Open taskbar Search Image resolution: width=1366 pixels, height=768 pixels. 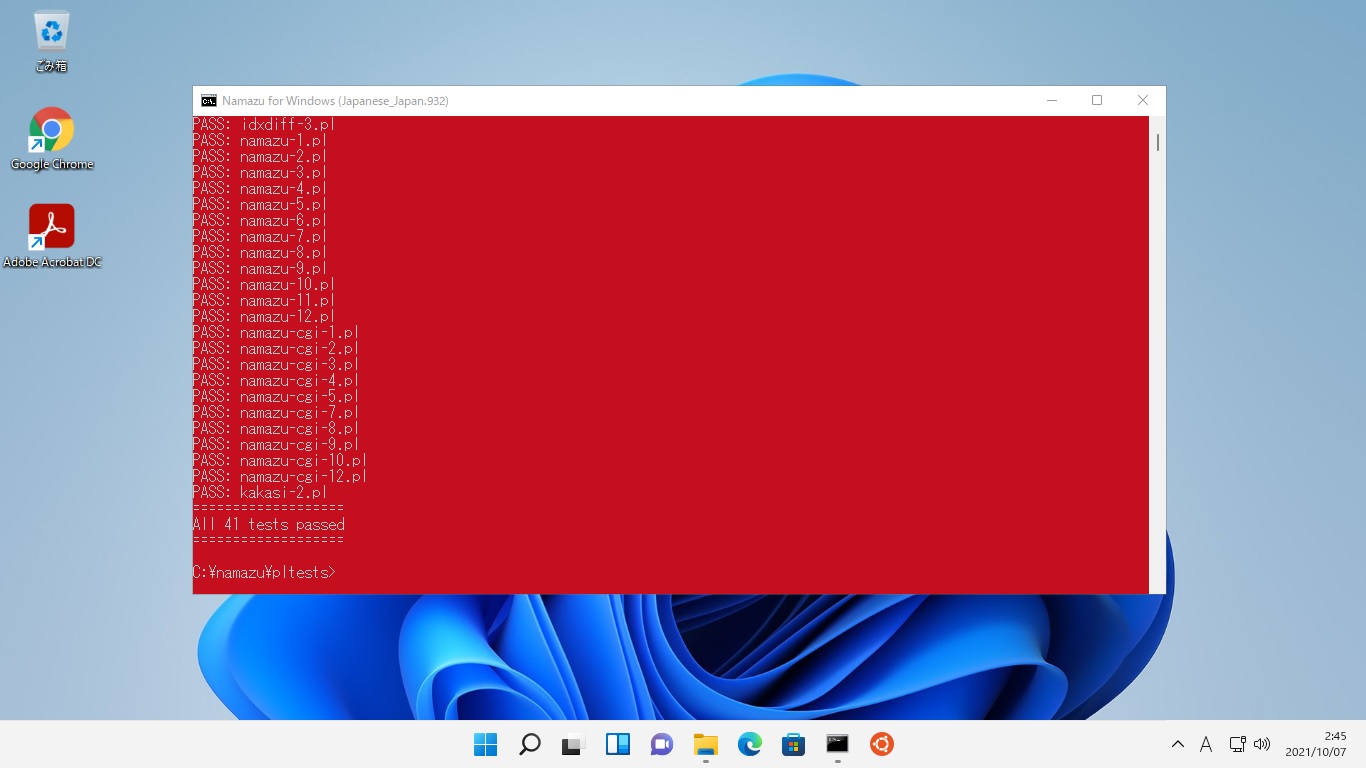(x=530, y=744)
